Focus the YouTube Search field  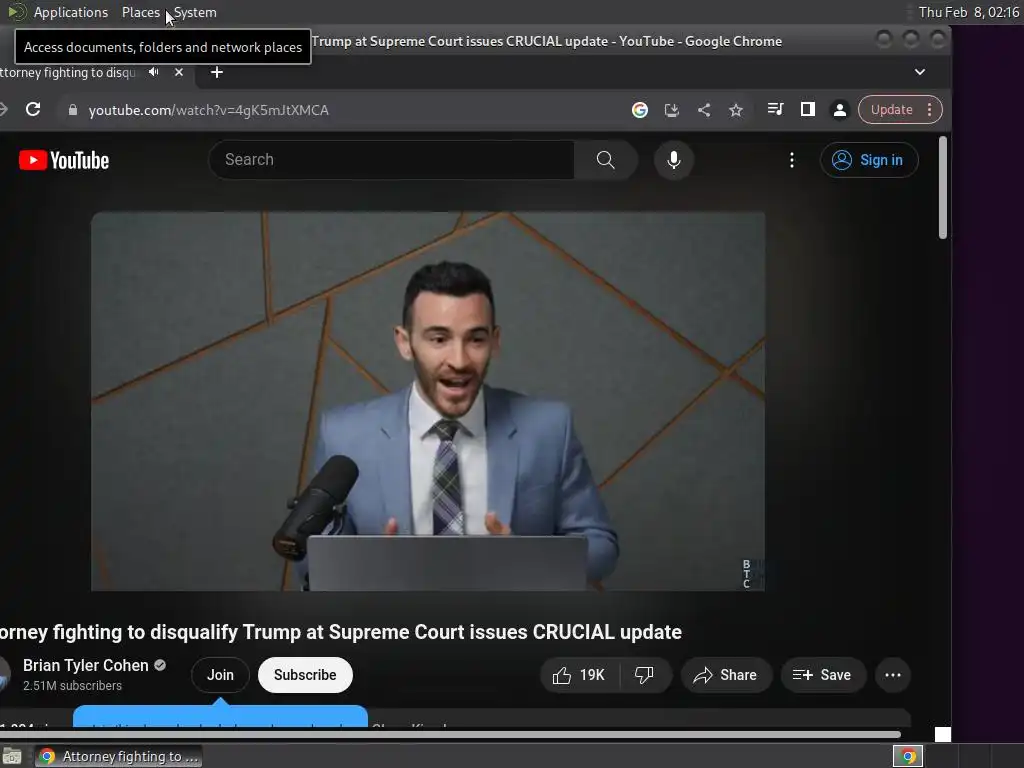[x=392, y=159]
